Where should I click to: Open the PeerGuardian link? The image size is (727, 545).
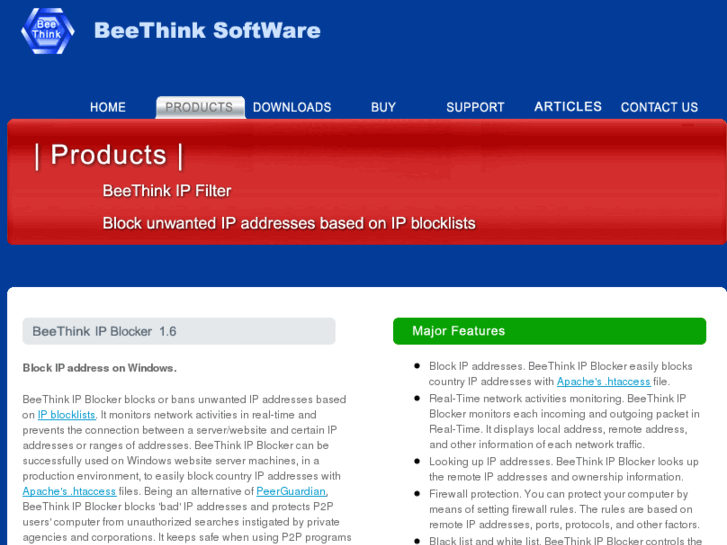(291, 491)
